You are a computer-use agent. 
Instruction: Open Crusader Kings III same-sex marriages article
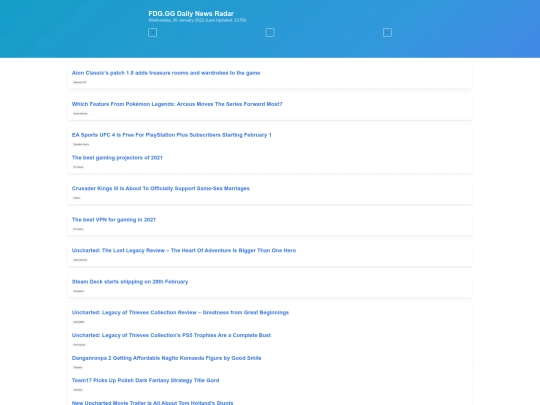click(x=160, y=188)
